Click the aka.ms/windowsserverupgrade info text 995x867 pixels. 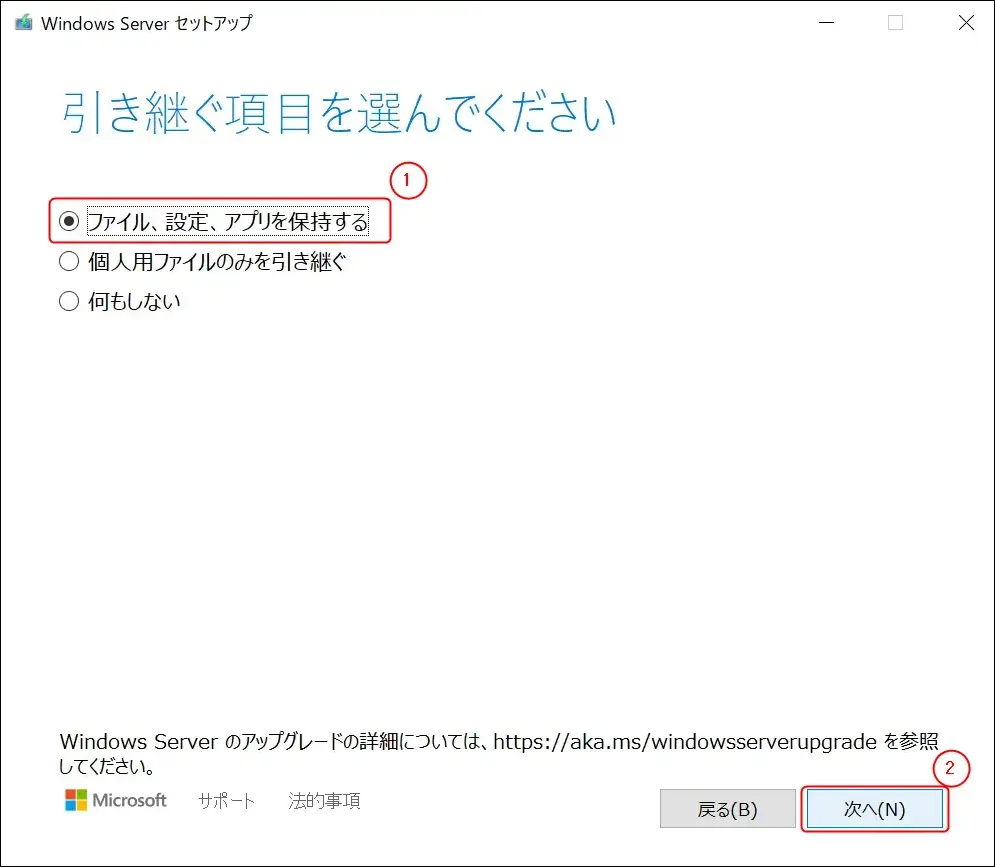point(499,753)
